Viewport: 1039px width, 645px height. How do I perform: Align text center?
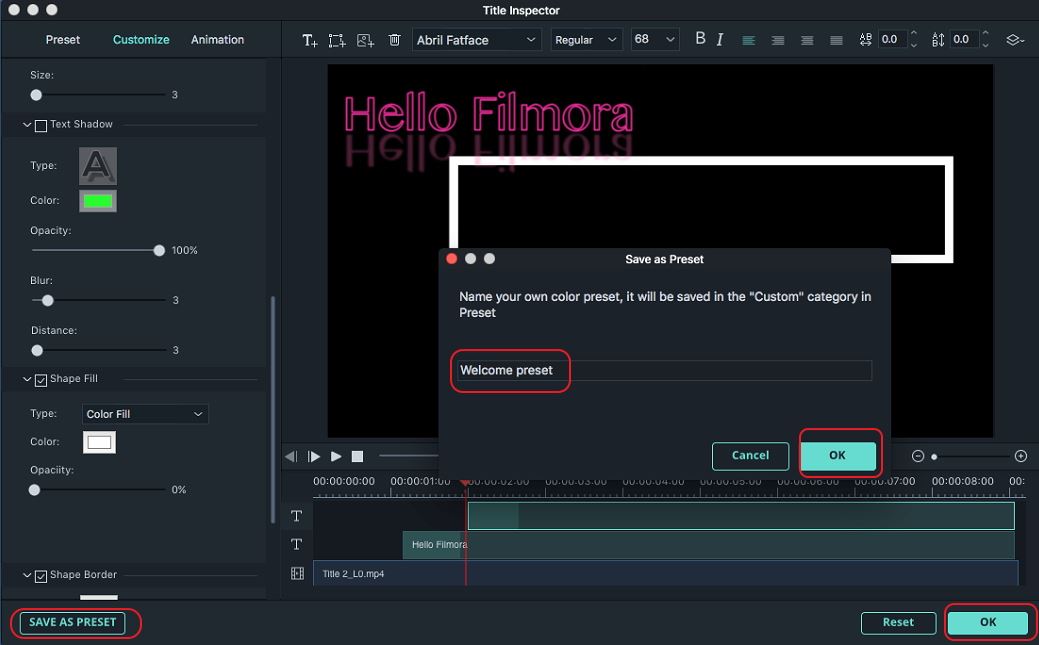pos(777,40)
